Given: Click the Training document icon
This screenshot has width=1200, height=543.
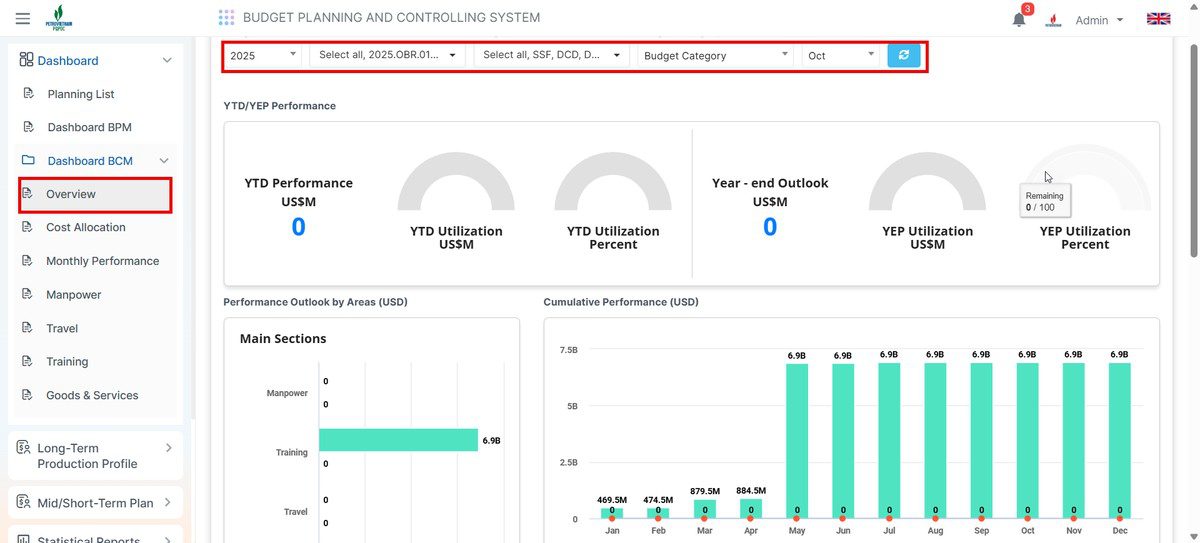Looking at the screenshot, I should click(x=28, y=361).
